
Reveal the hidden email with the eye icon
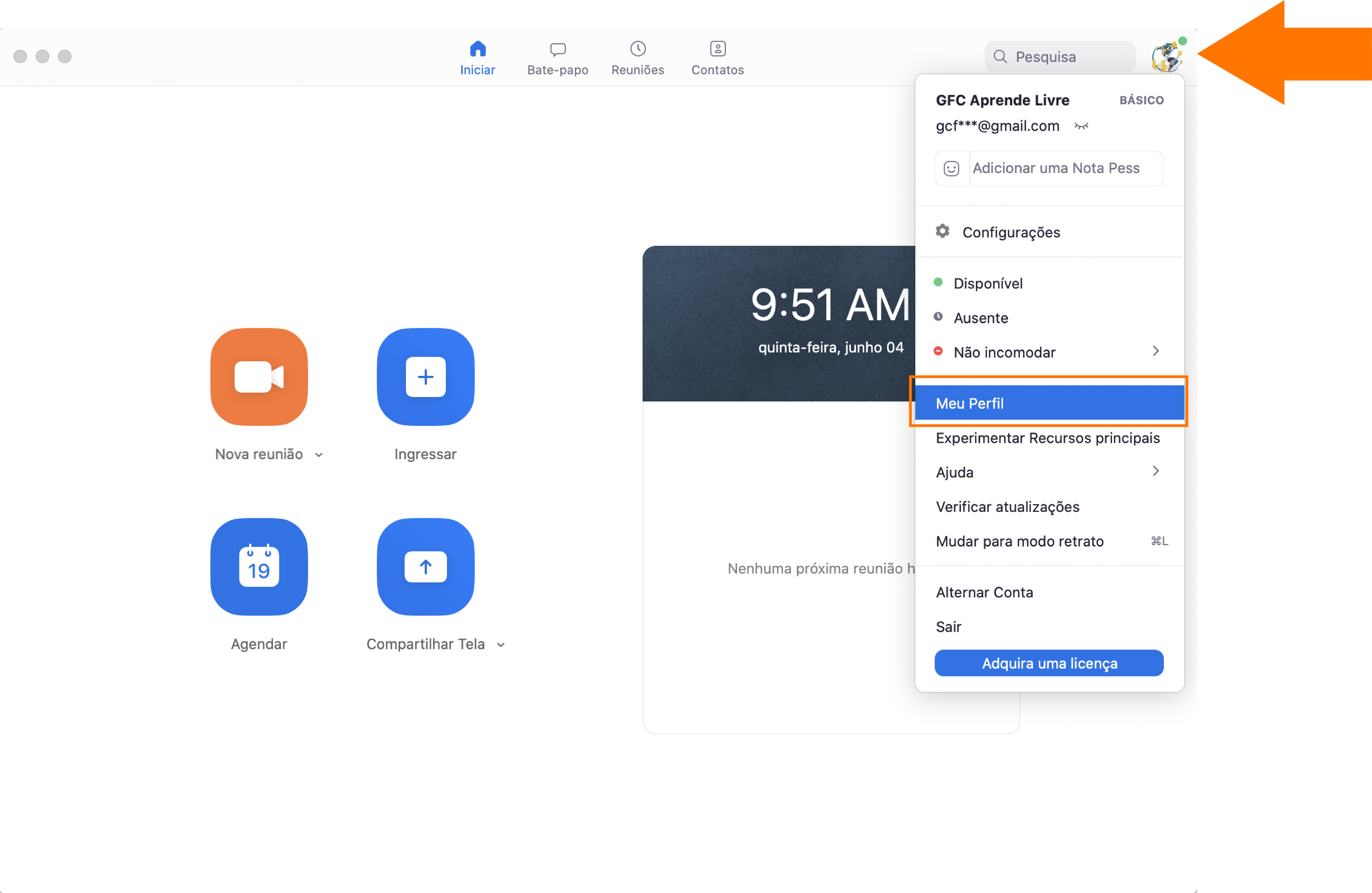[1081, 126]
